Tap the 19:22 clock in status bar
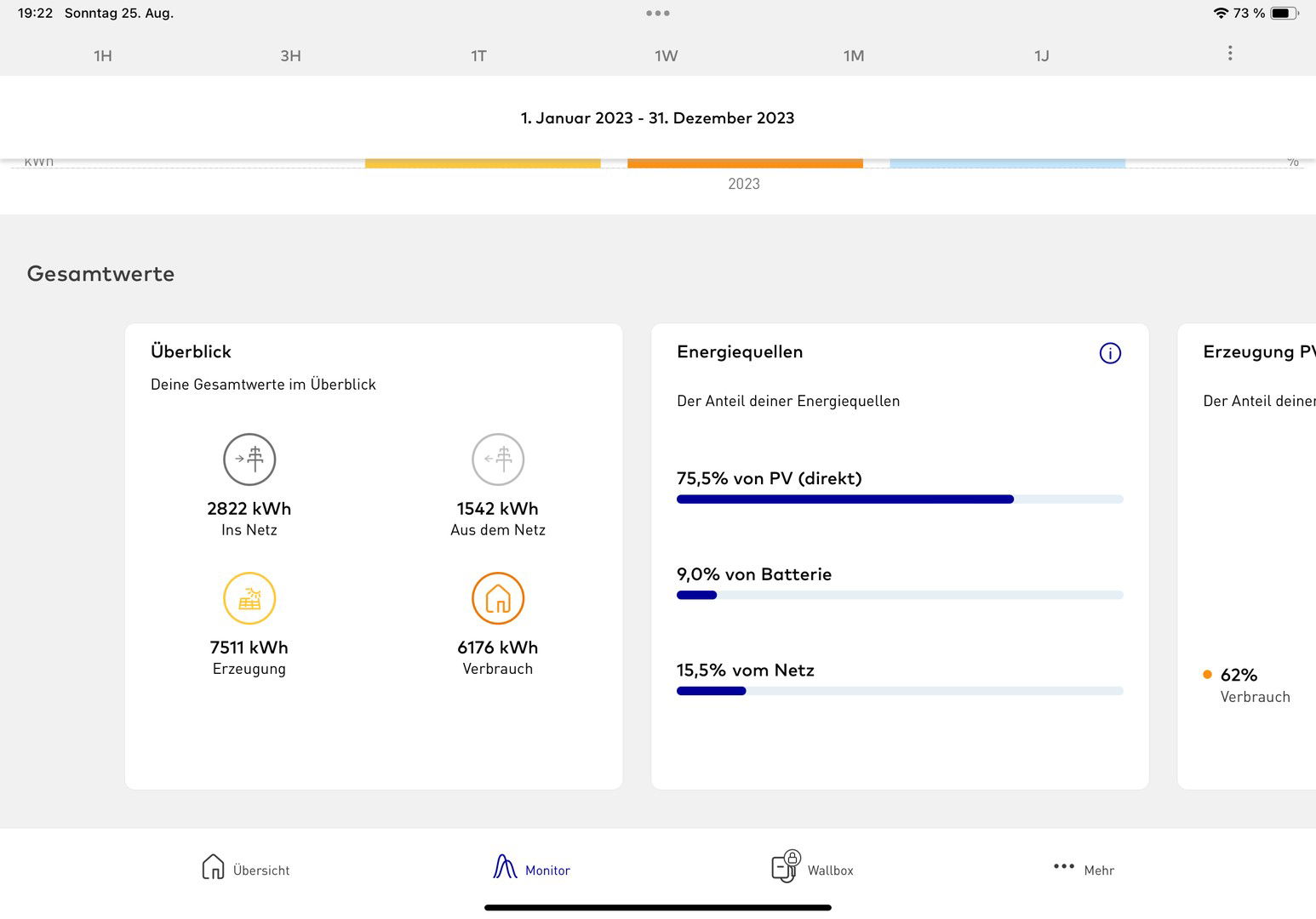Viewport: 1316px width, 919px height. pyautogui.click(x=36, y=13)
